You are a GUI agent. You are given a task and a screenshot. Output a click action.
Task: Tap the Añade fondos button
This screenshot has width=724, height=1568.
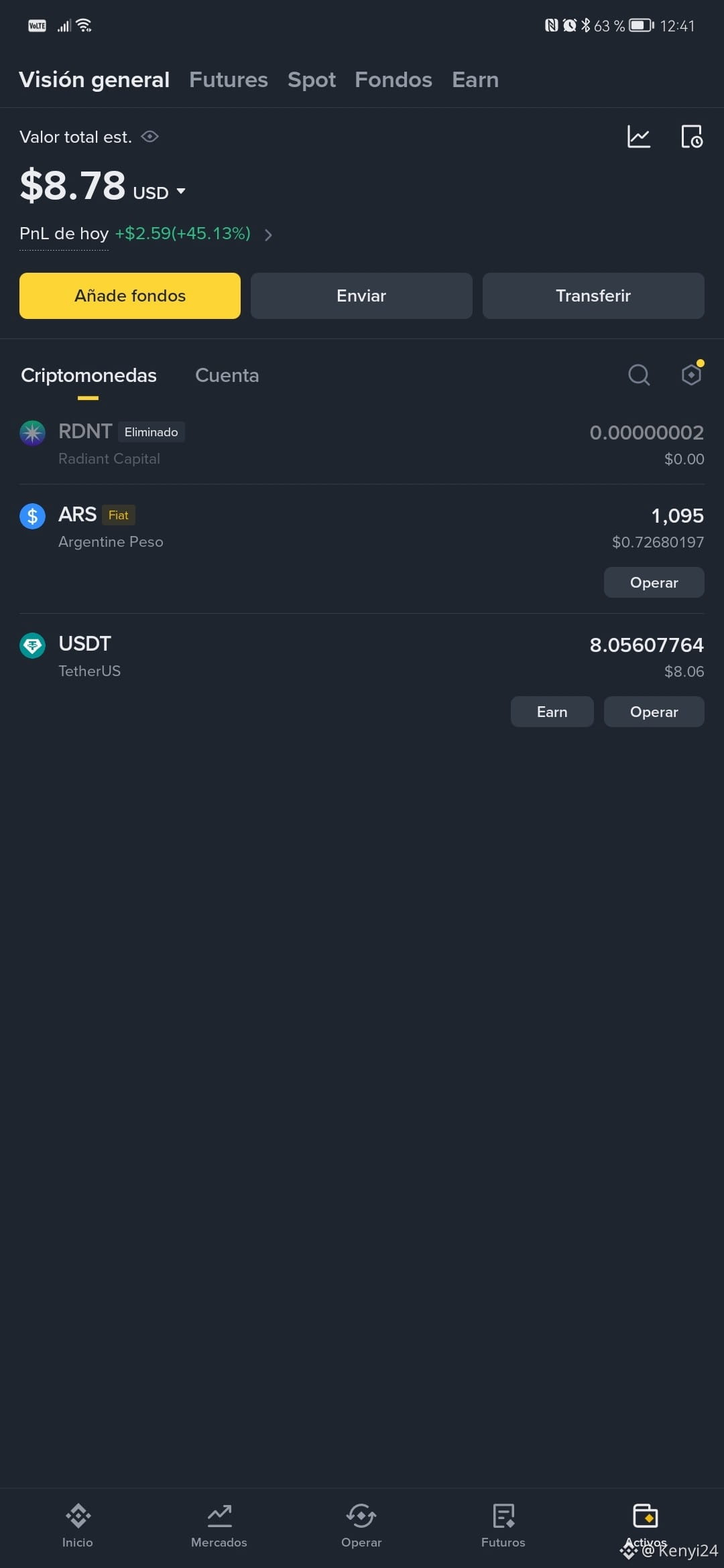(x=130, y=296)
